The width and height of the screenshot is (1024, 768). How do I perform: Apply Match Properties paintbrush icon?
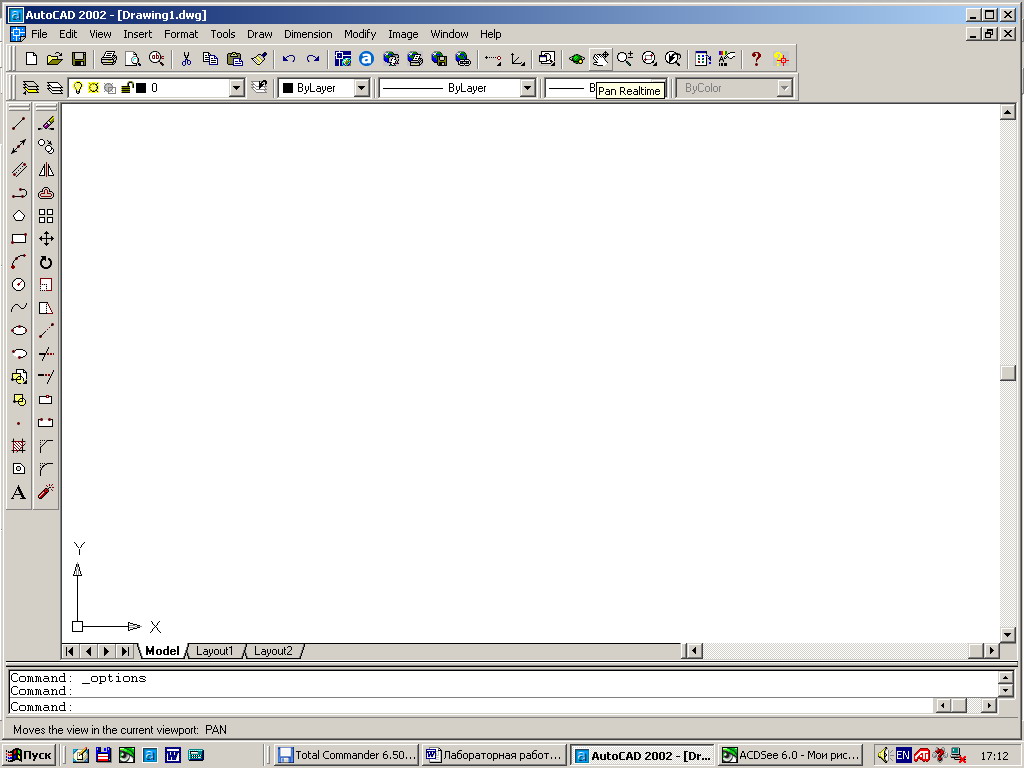(x=259, y=59)
